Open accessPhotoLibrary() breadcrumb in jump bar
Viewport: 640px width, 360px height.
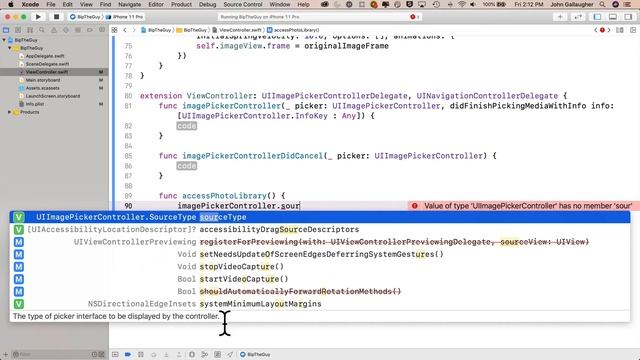(x=293, y=30)
